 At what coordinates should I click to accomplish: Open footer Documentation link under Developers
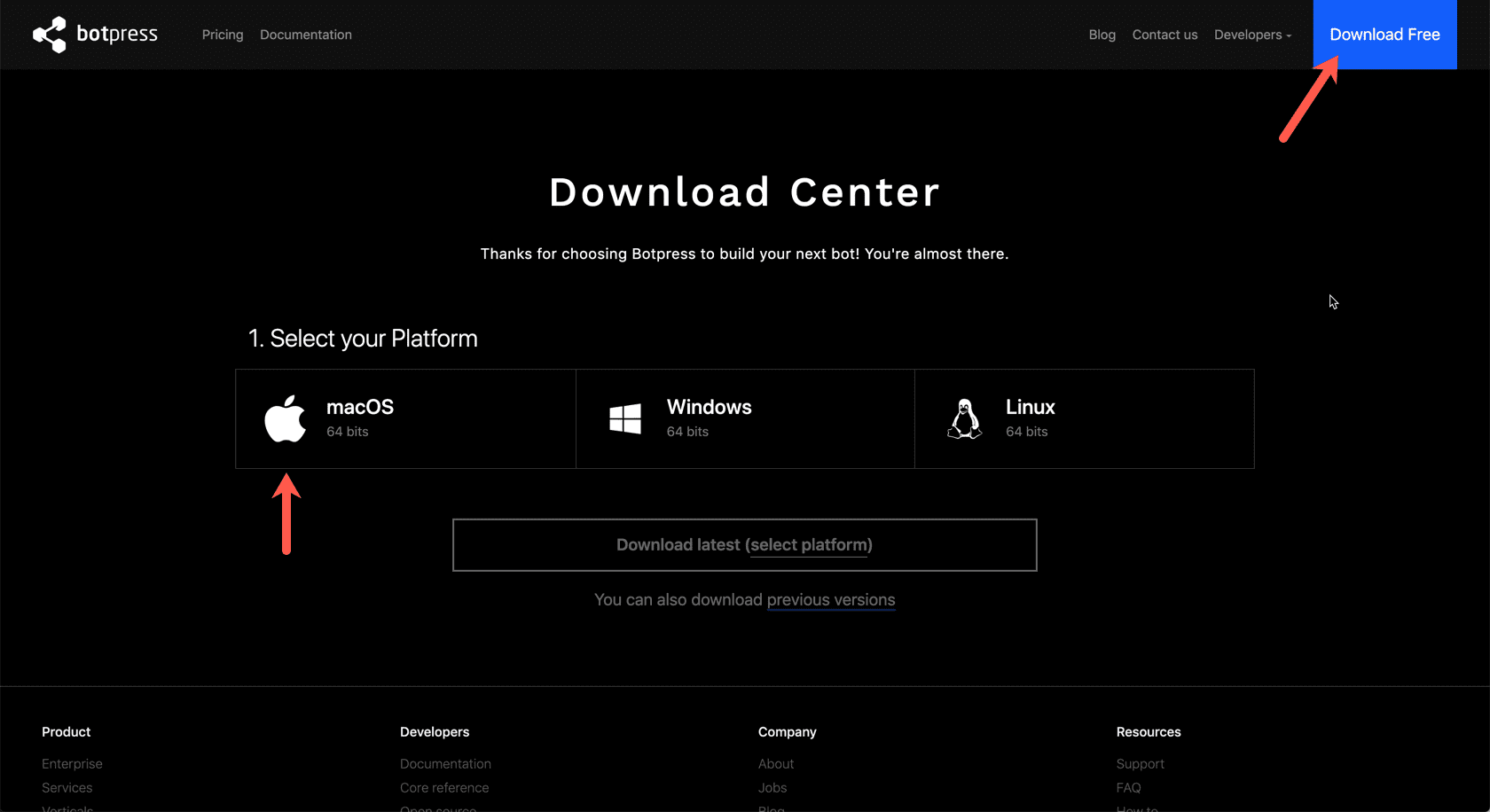click(445, 764)
